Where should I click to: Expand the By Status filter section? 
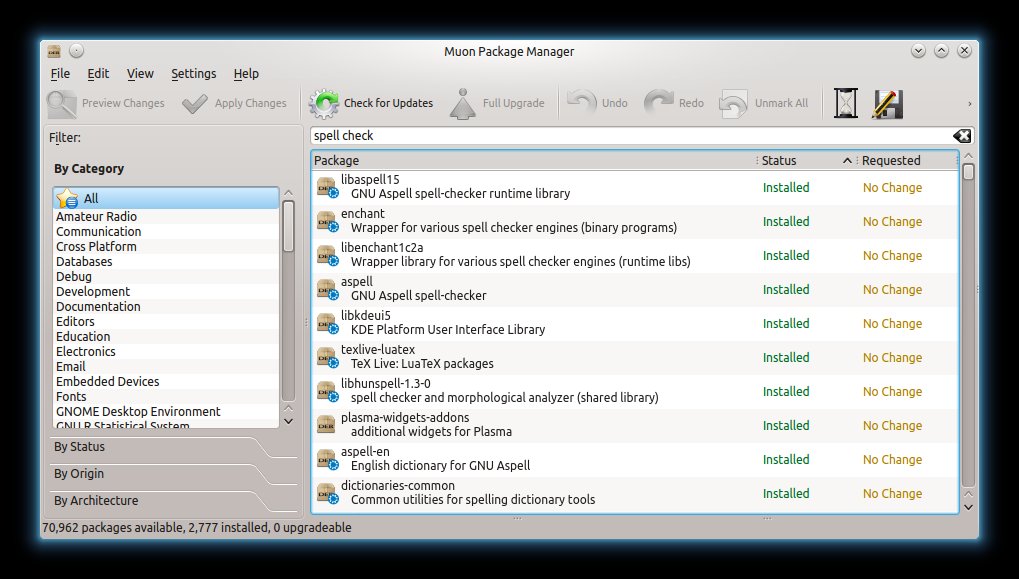click(x=80, y=447)
